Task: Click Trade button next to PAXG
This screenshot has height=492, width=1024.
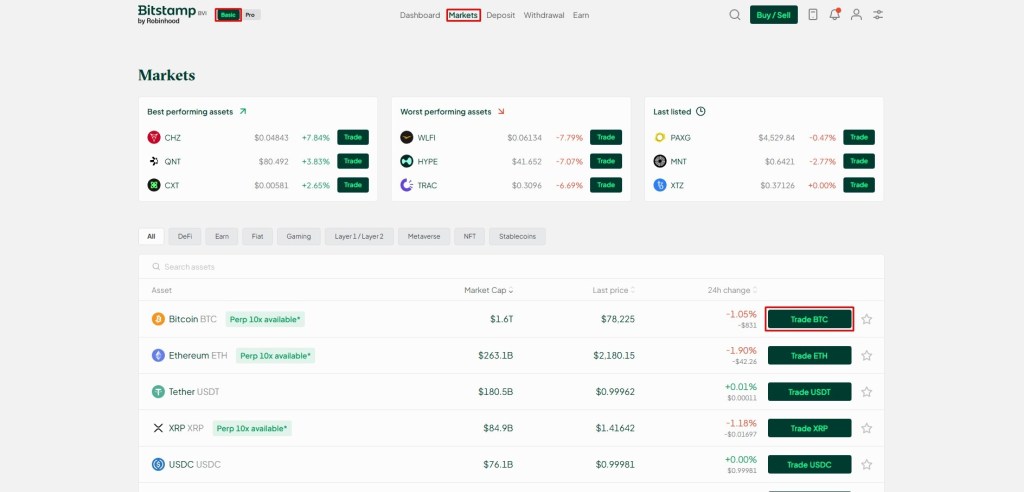Action: coord(859,137)
